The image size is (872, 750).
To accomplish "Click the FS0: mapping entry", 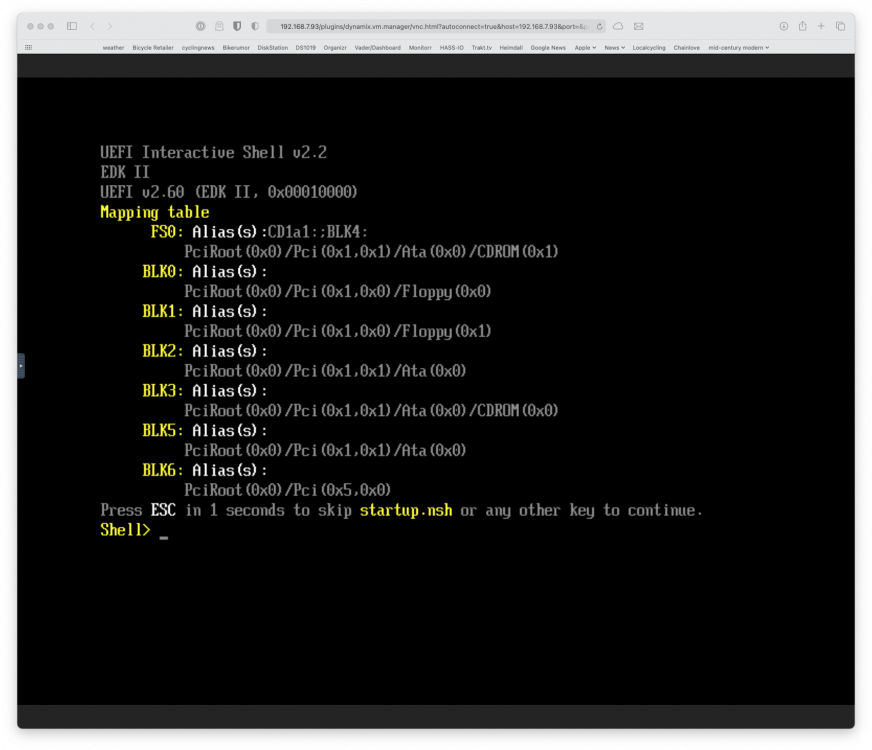I will [167, 232].
